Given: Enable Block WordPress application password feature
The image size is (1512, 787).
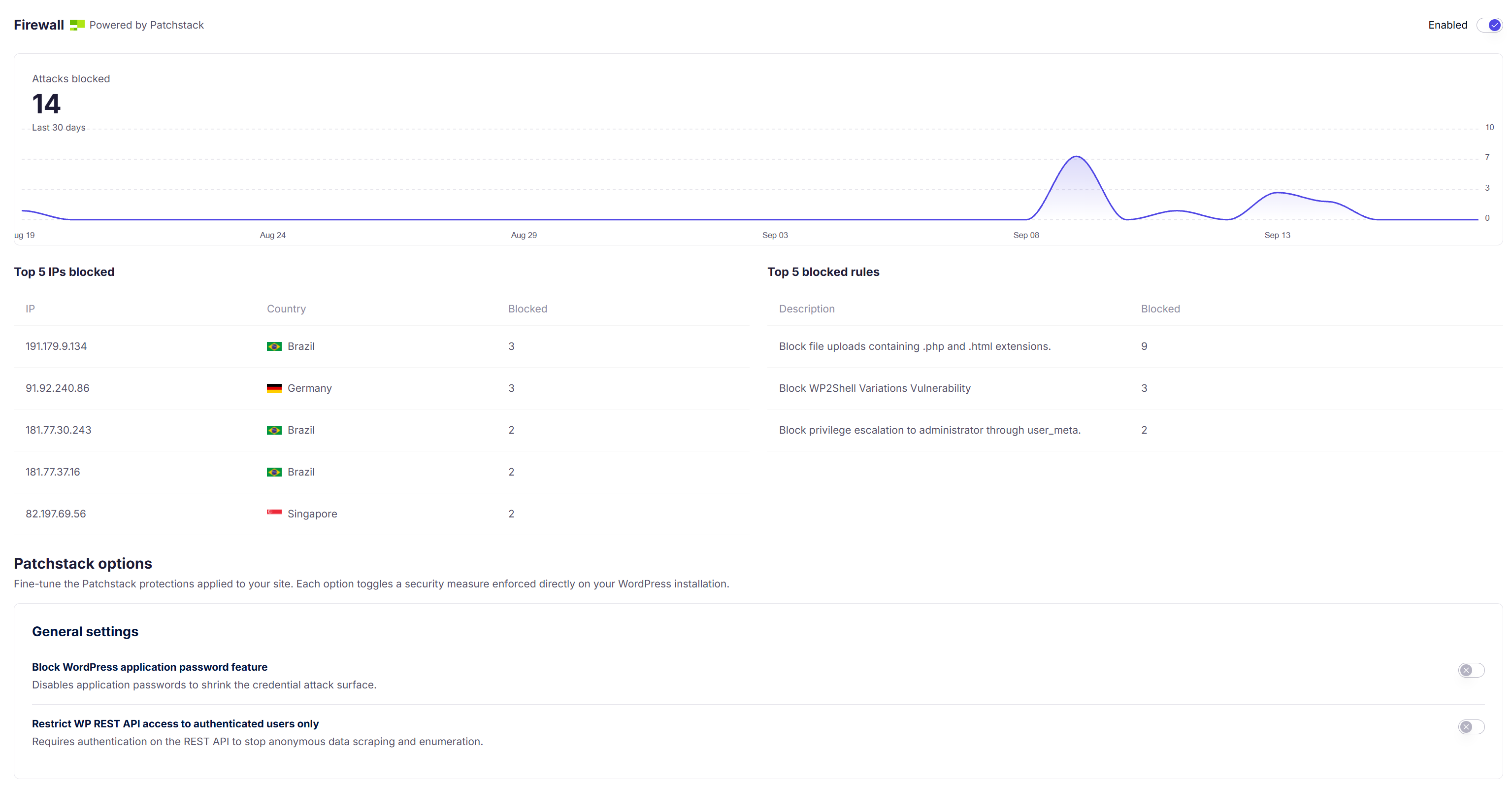Looking at the screenshot, I should (x=1472, y=670).
